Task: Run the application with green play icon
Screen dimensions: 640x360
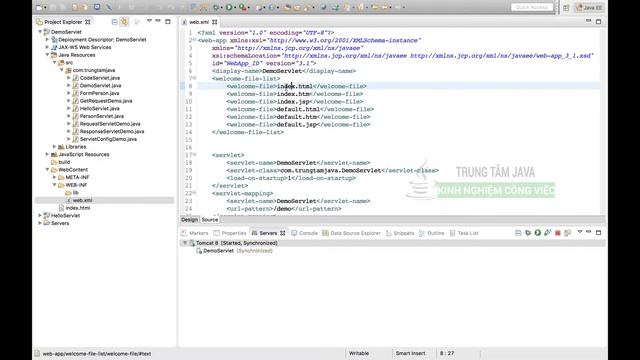Action: click(x=229, y=7)
